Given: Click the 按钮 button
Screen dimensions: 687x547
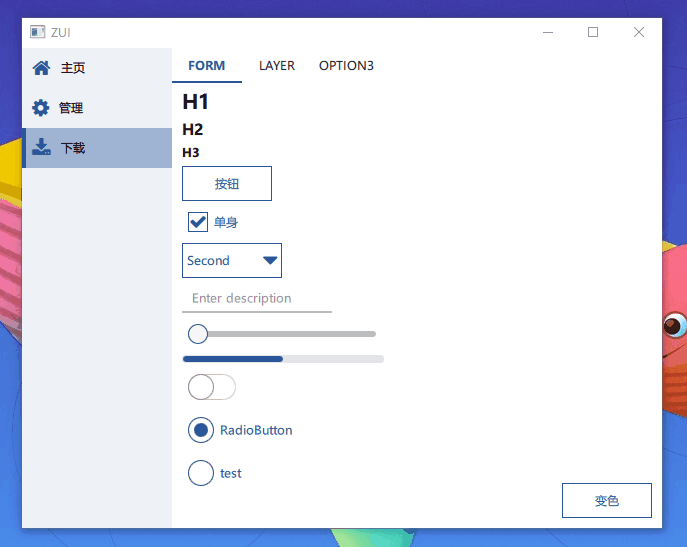Looking at the screenshot, I should pos(227,184).
